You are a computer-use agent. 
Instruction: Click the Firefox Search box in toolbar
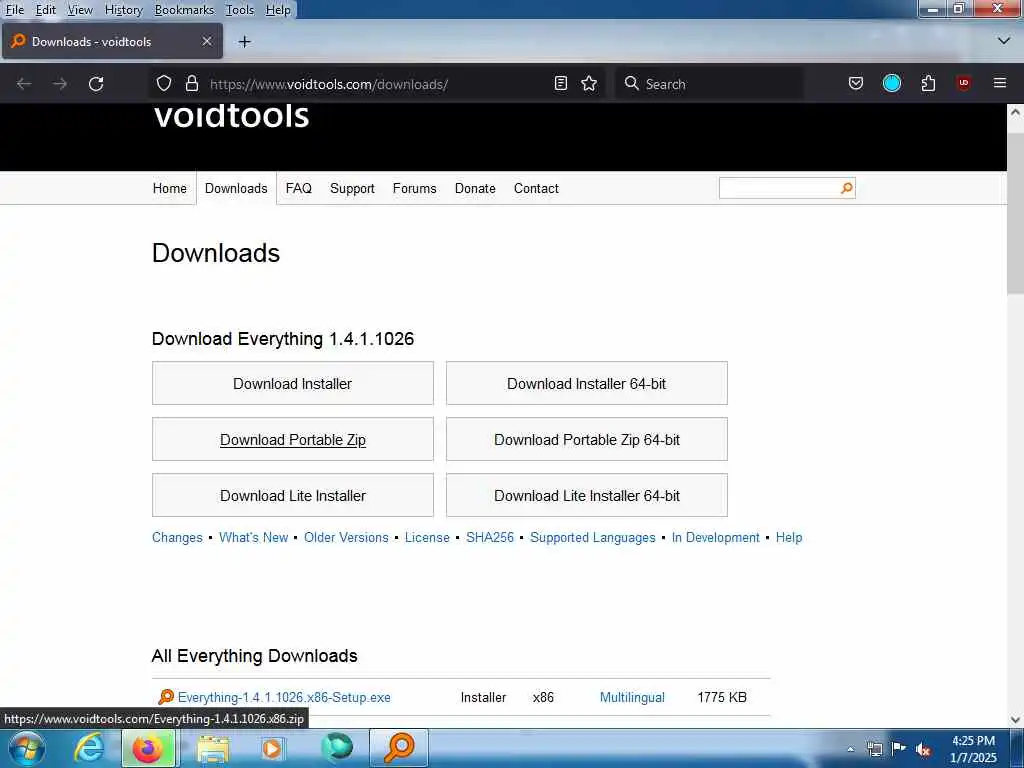(709, 84)
